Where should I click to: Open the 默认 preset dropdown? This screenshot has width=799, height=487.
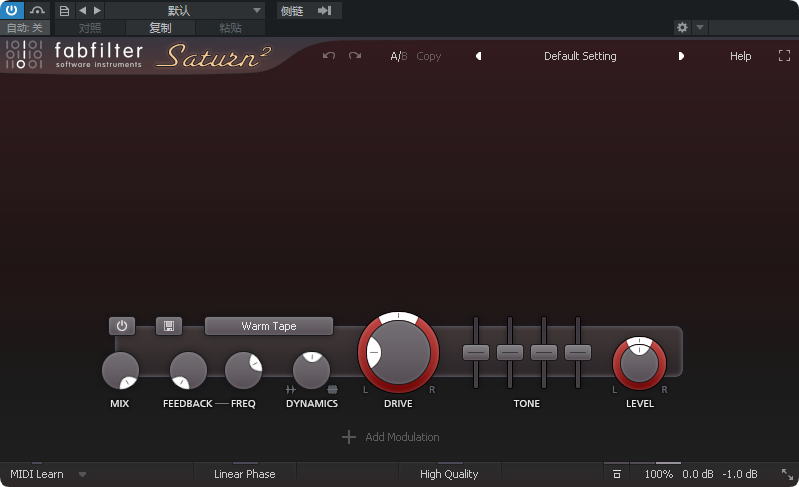click(185, 10)
